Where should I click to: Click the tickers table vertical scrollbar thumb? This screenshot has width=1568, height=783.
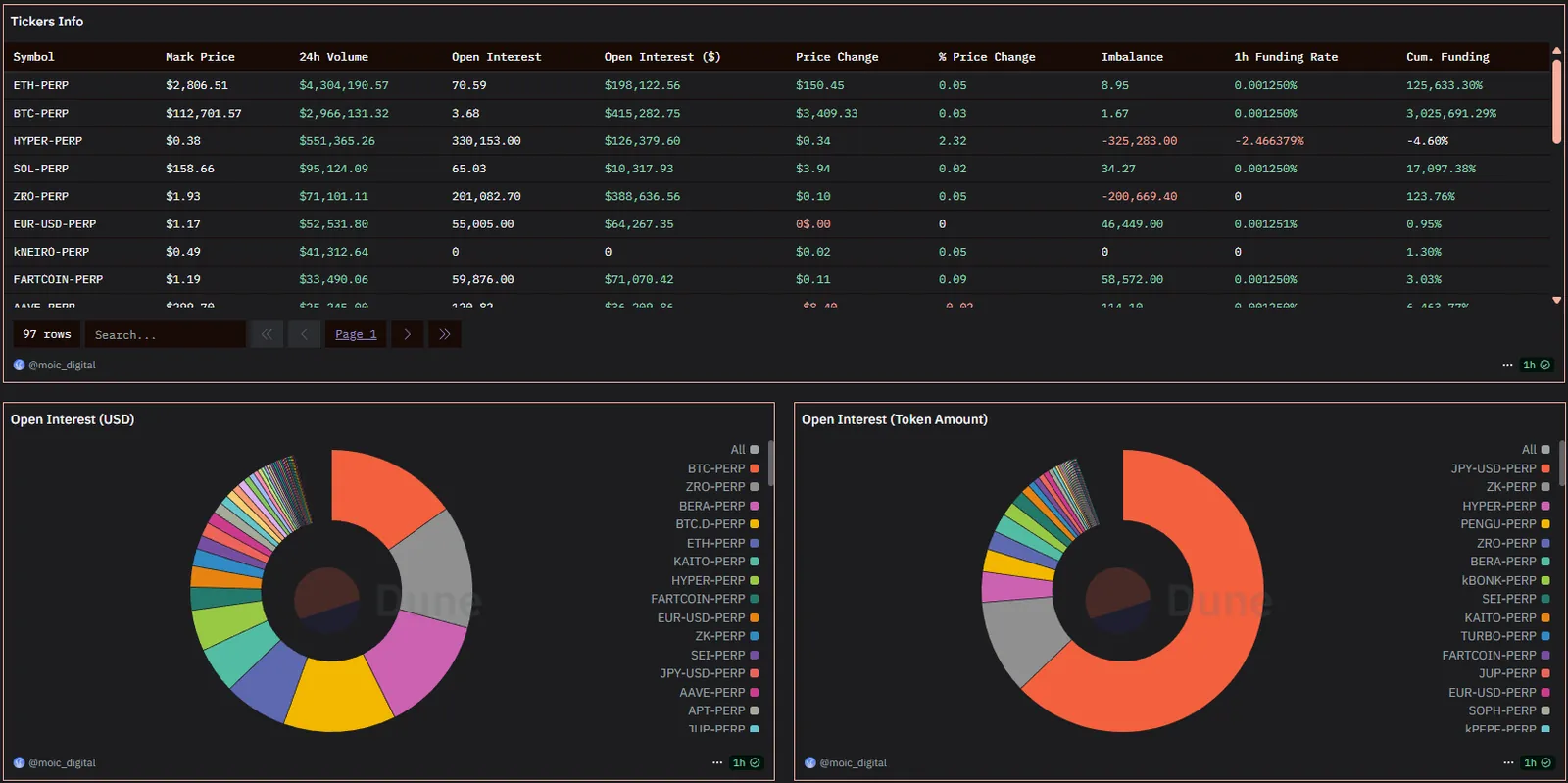click(1556, 102)
